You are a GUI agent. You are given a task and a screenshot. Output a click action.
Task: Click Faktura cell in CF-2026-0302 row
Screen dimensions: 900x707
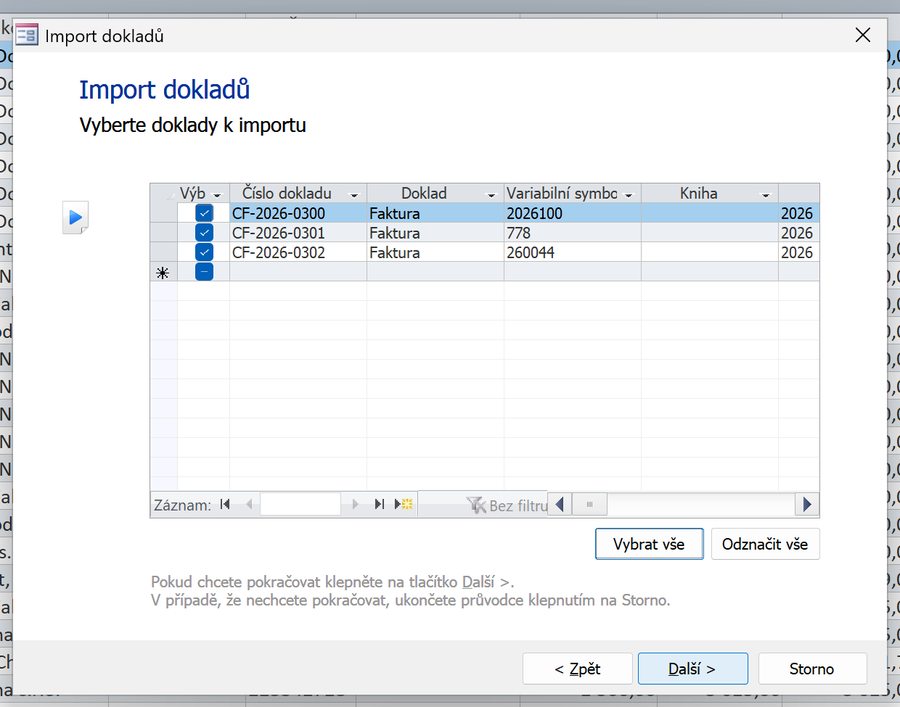pyautogui.click(x=435, y=252)
